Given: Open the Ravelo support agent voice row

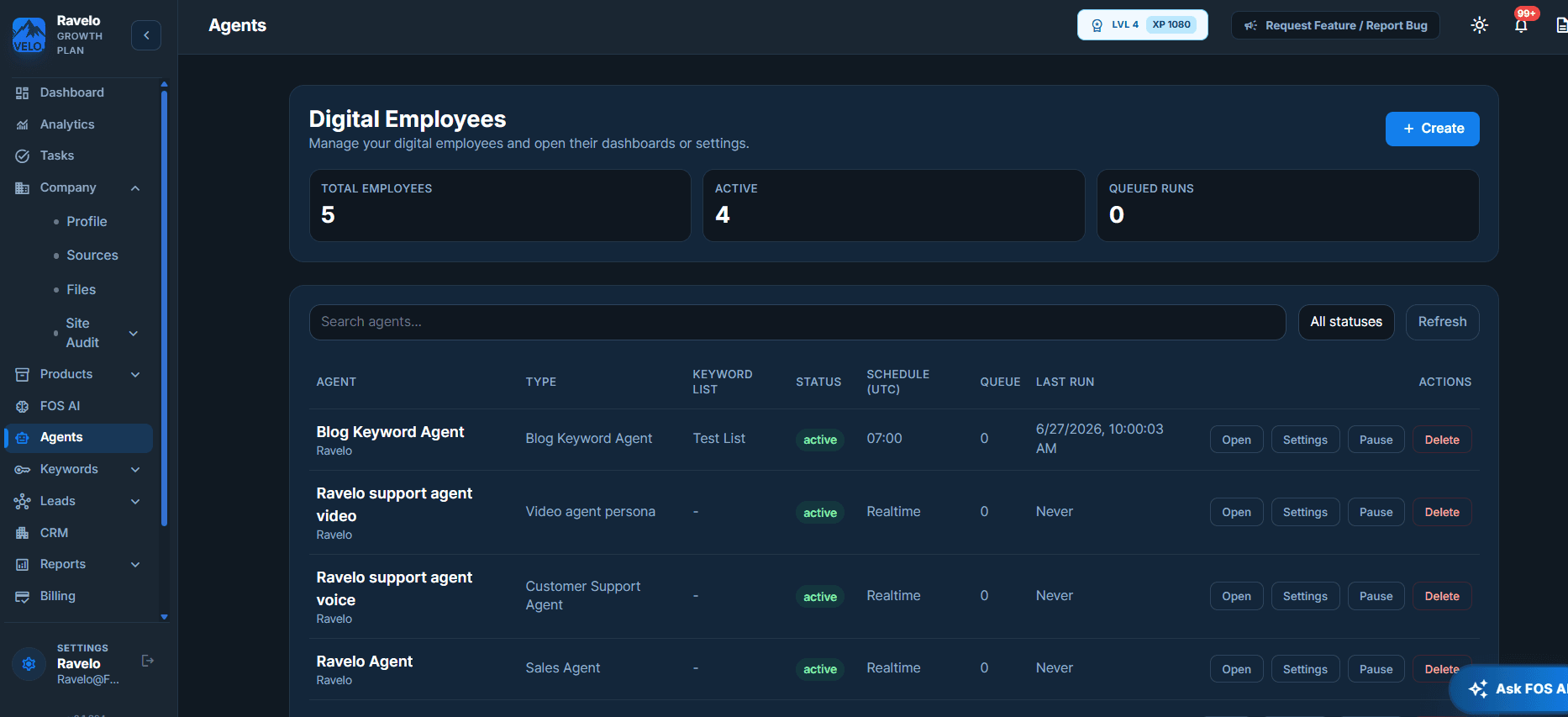Looking at the screenshot, I should point(1237,596).
